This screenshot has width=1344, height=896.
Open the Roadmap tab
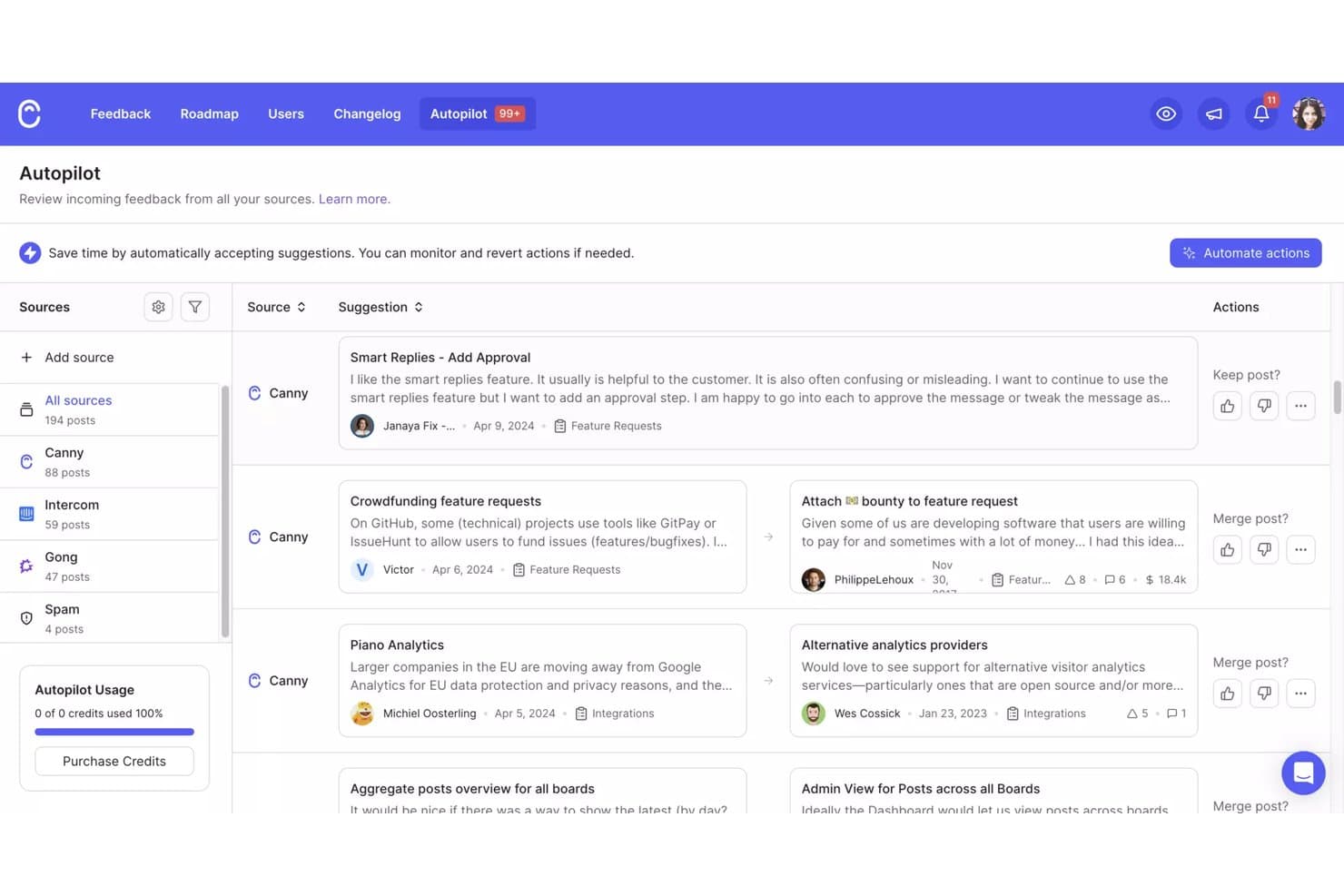209,113
